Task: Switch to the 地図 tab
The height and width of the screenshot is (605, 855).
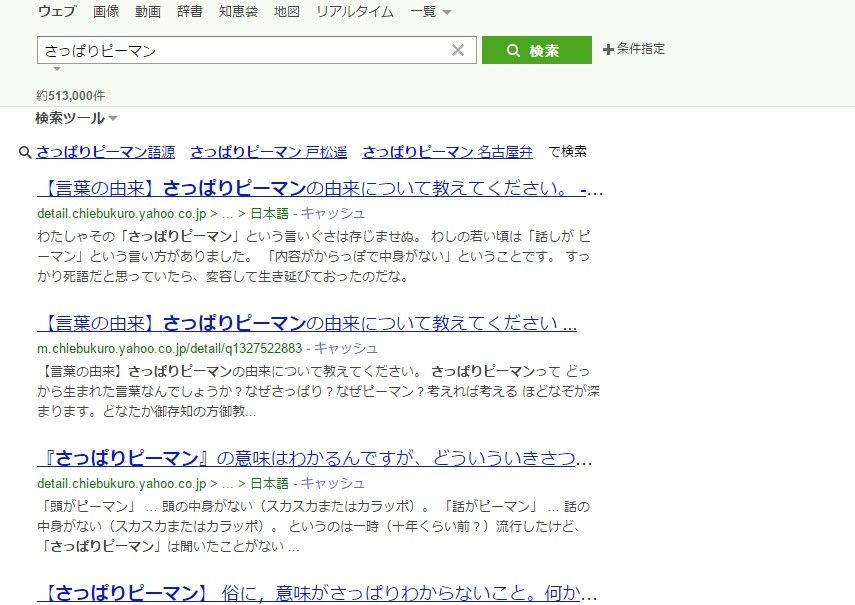Action: (287, 11)
